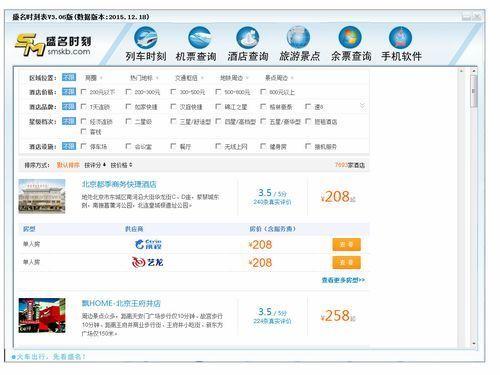Select 默认排序 default sorting
The height and width of the screenshot is (375, 500).
pos(68,165)
